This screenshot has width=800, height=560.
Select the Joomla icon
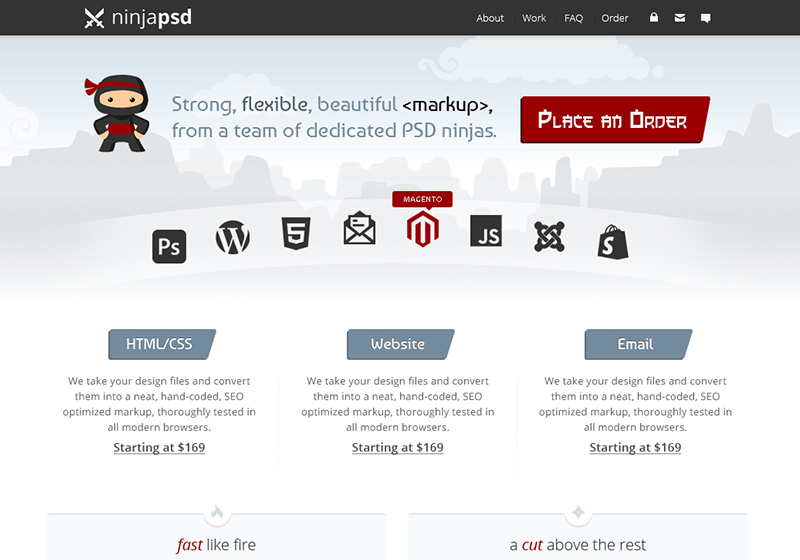tap(549, 237)
